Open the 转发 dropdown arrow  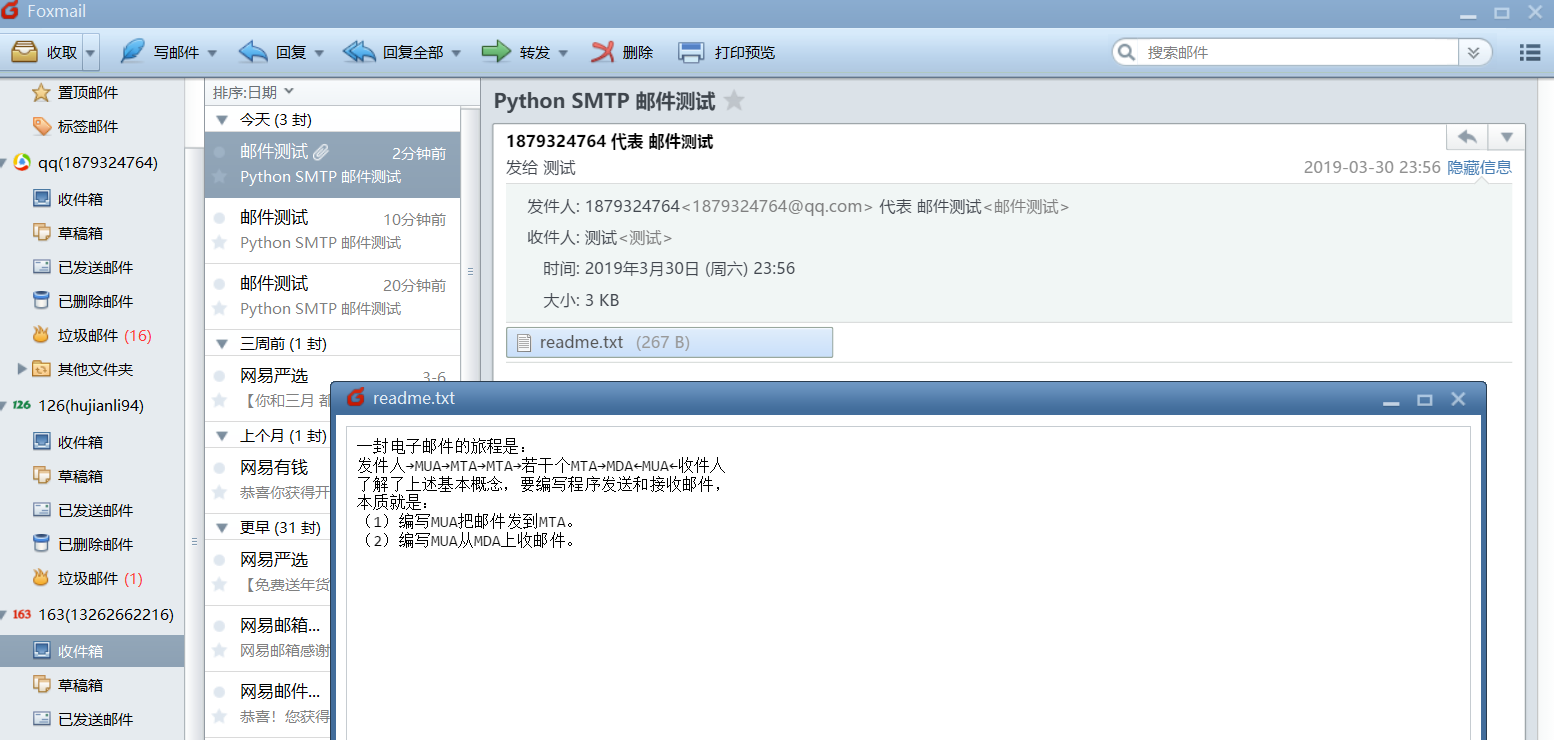563,53
